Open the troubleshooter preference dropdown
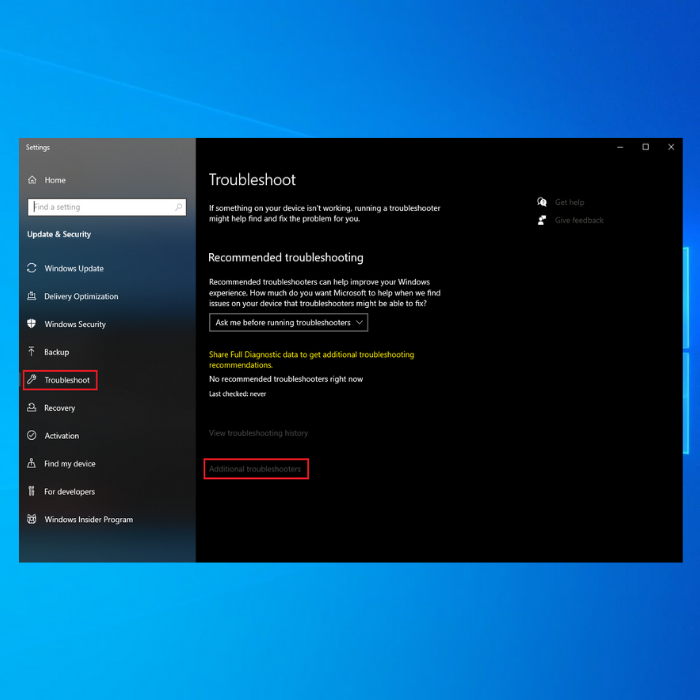This screenshot has height=700, width=700. tap(288, 322)
